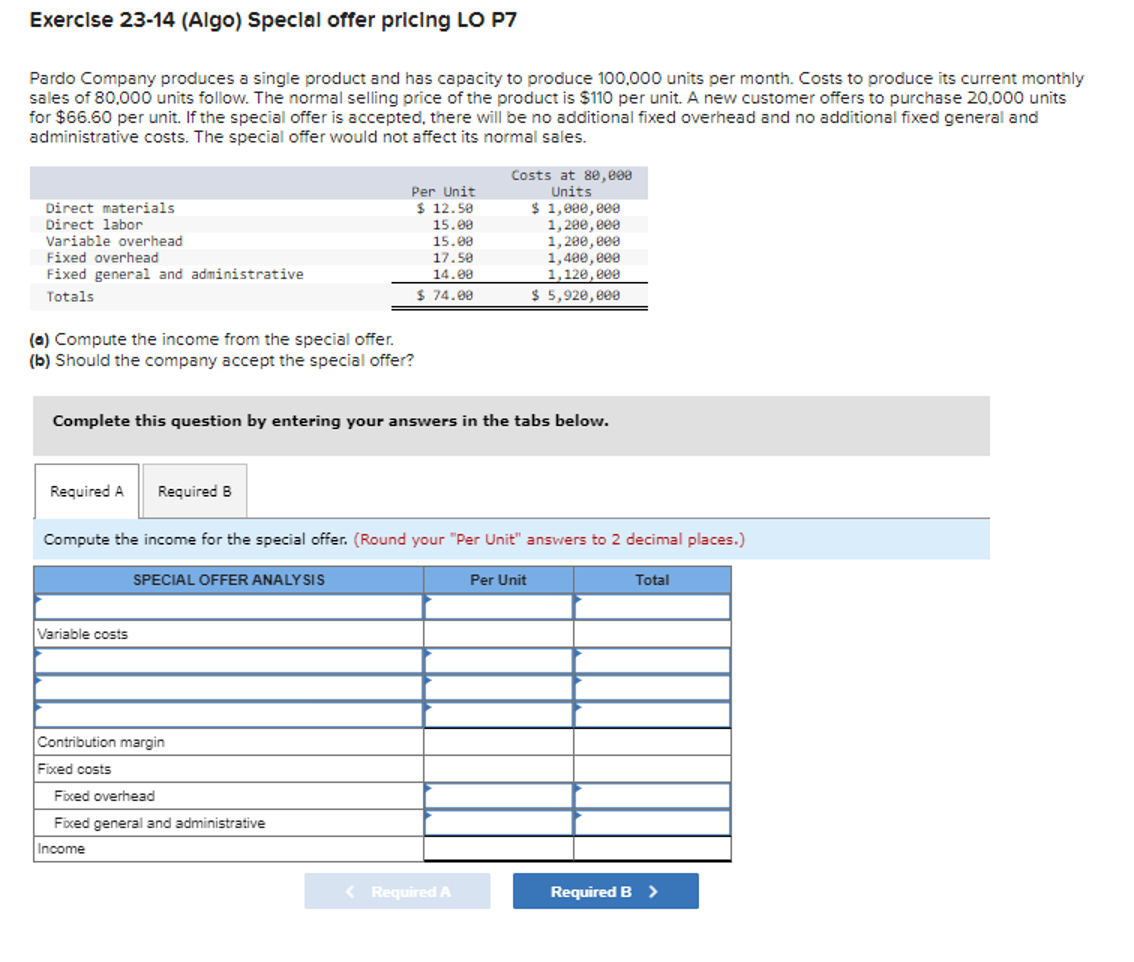
Task: Click the Fixed overhead Per Unit cell
Action: coord(497,796)
